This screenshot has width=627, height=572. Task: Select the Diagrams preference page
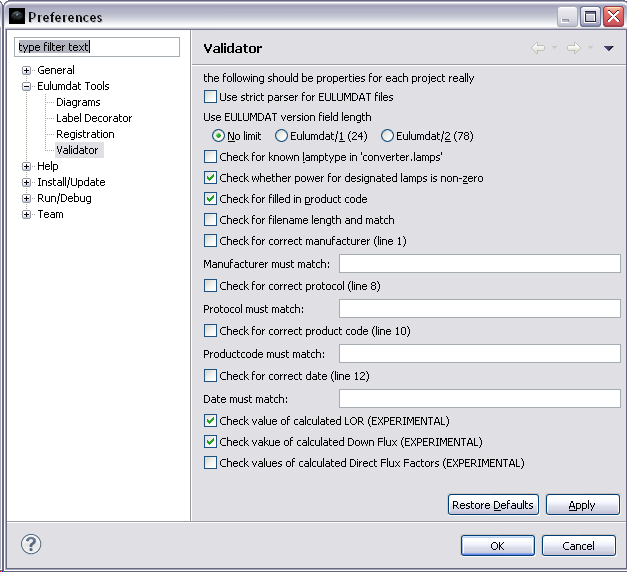(x=78, y=102)
